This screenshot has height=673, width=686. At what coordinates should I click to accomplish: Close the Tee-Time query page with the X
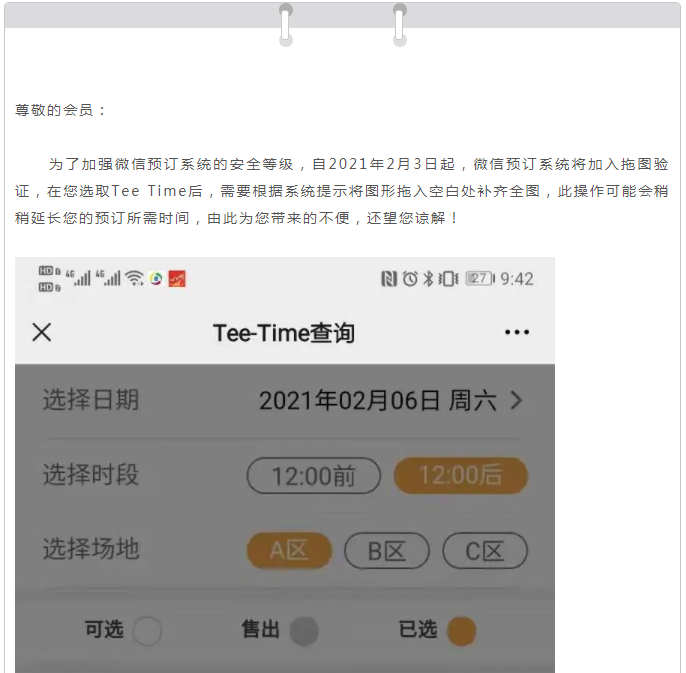pyautogui.click(x=42, y=332)
